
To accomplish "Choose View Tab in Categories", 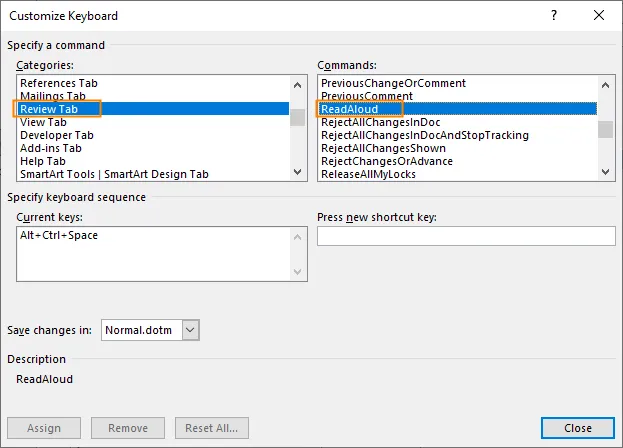I will click(x=43, y=122).
